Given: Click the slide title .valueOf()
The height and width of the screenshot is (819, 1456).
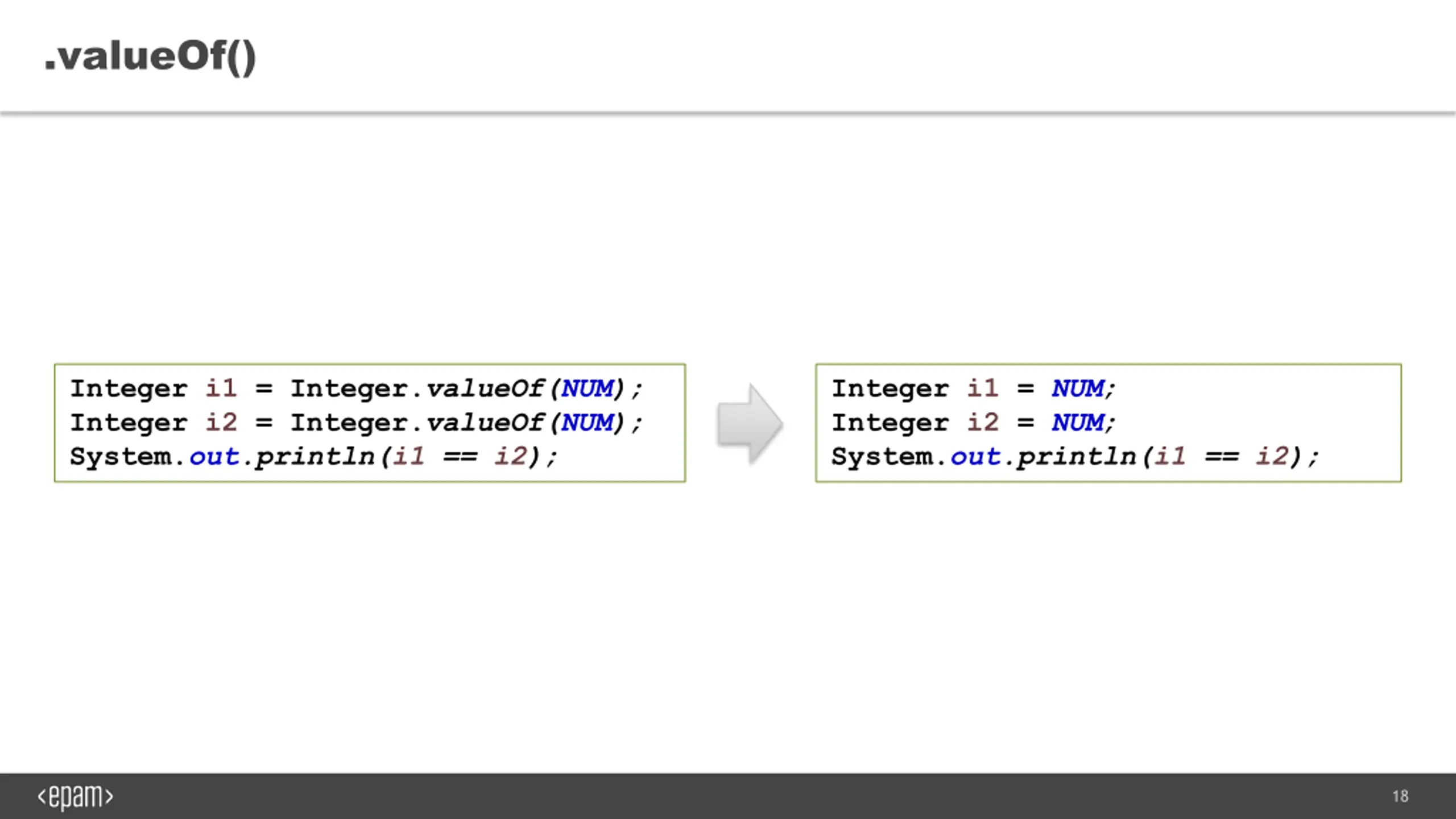Looking at the screenshot, I should (x=151, y=57).
